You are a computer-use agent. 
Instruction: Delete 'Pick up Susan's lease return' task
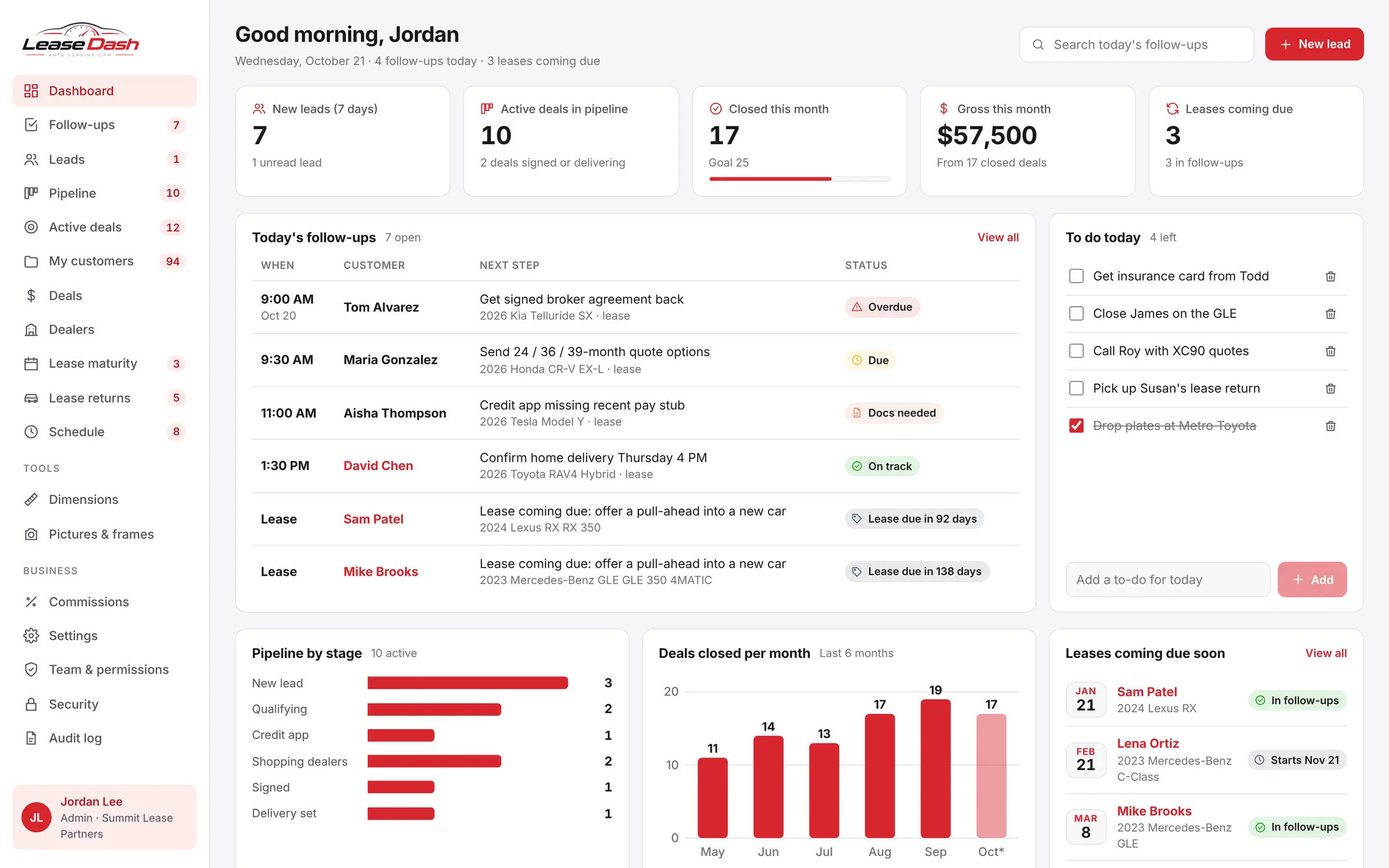tap(1330, 389)
